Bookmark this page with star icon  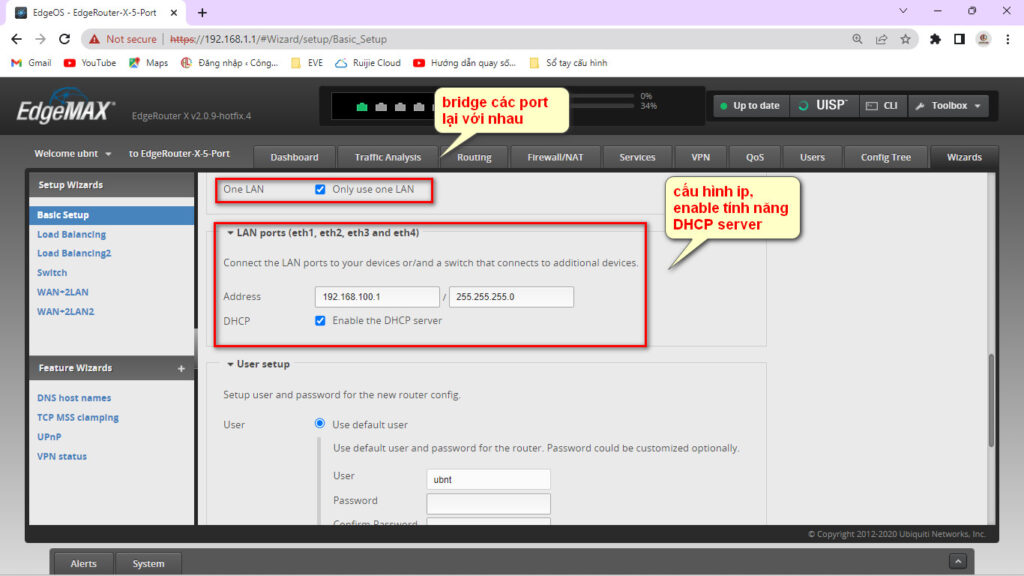[905, 39]
